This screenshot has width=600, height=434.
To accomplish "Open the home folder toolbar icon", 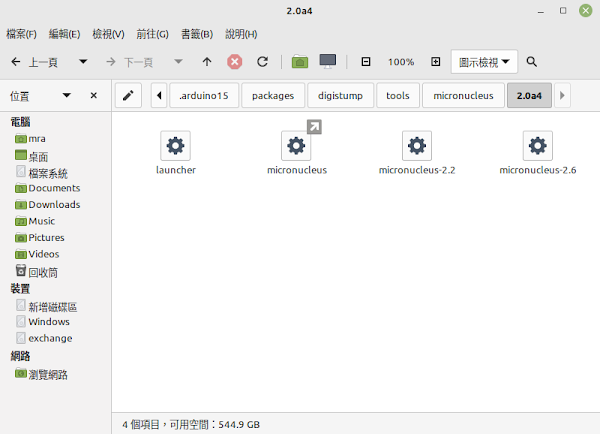I will (x=300, y=62).
